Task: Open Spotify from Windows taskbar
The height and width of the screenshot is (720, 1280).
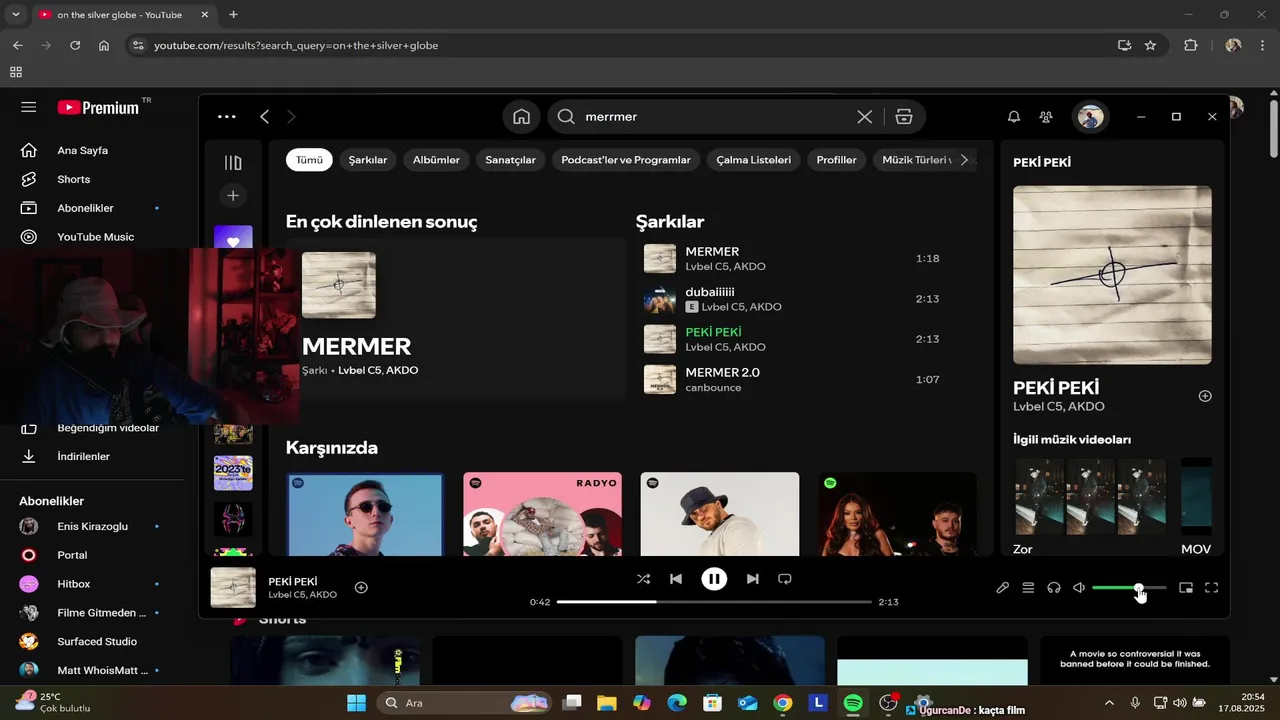Action: coord(853,703)
